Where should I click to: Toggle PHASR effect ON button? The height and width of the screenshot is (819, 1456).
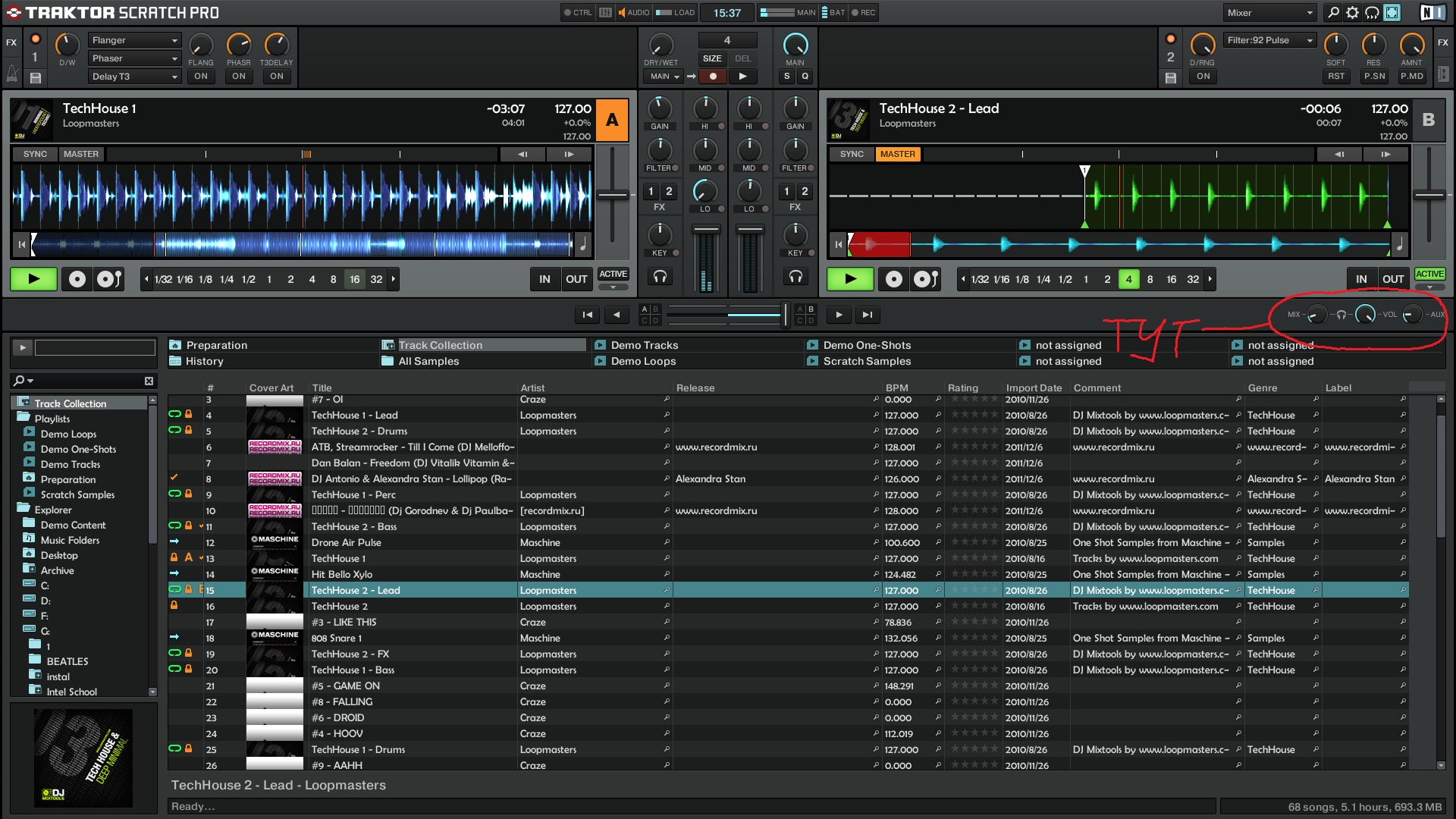(x=239, y=77)
